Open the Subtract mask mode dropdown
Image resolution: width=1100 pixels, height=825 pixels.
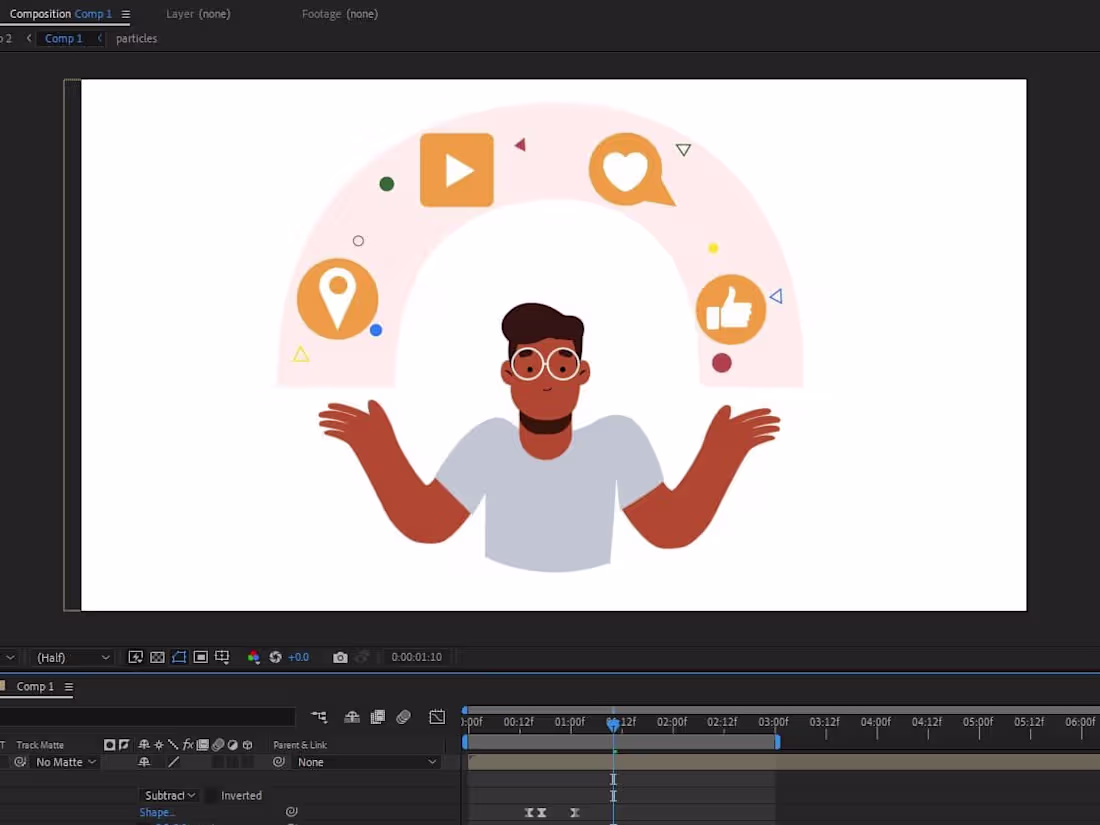pyautogui.click(x=168, y=795)
